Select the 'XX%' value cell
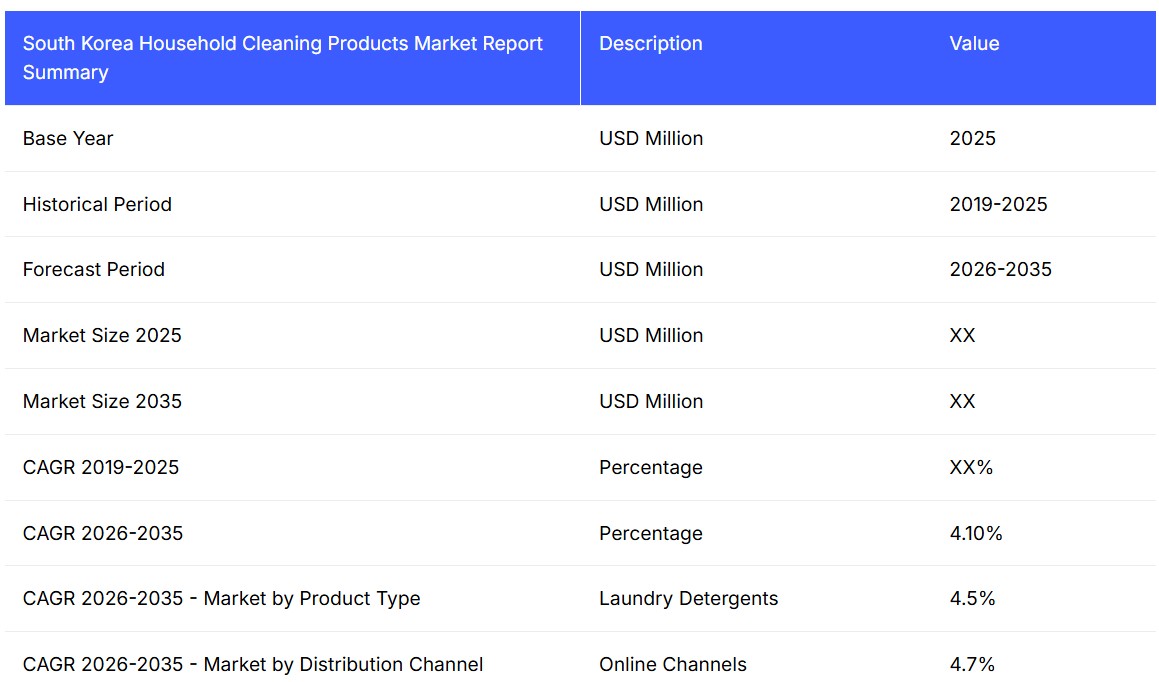This screenshot has width=1159, height=682. pyautogui.click(x=971, y=468)
